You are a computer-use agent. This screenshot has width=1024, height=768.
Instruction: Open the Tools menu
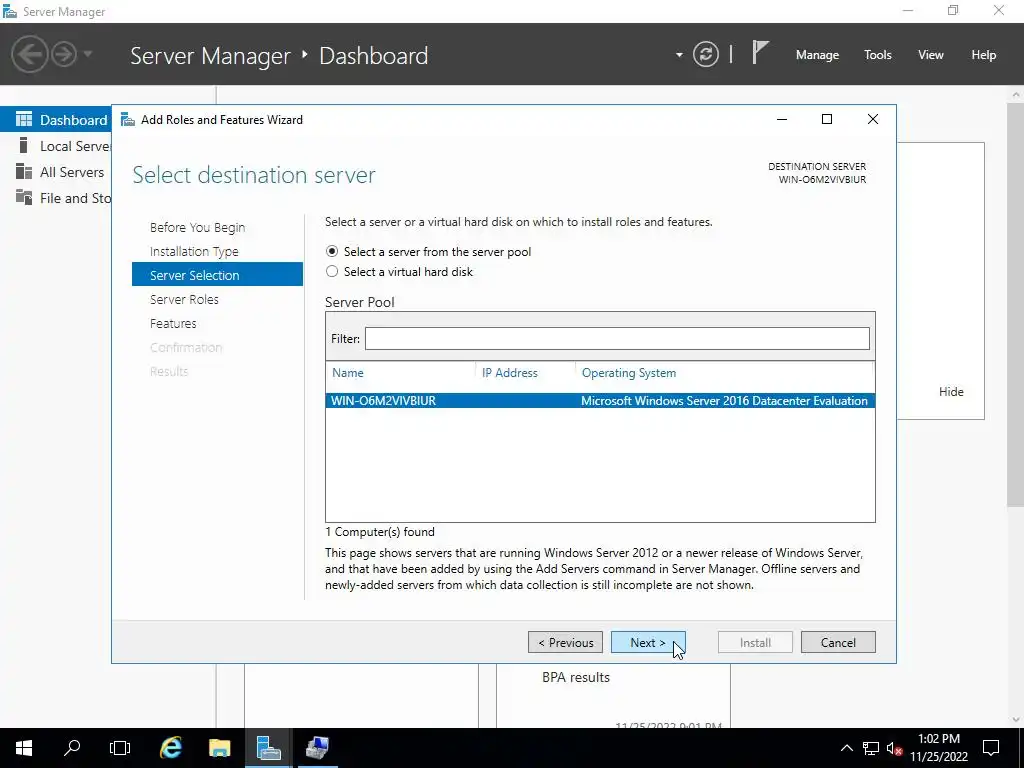point(877,55)
